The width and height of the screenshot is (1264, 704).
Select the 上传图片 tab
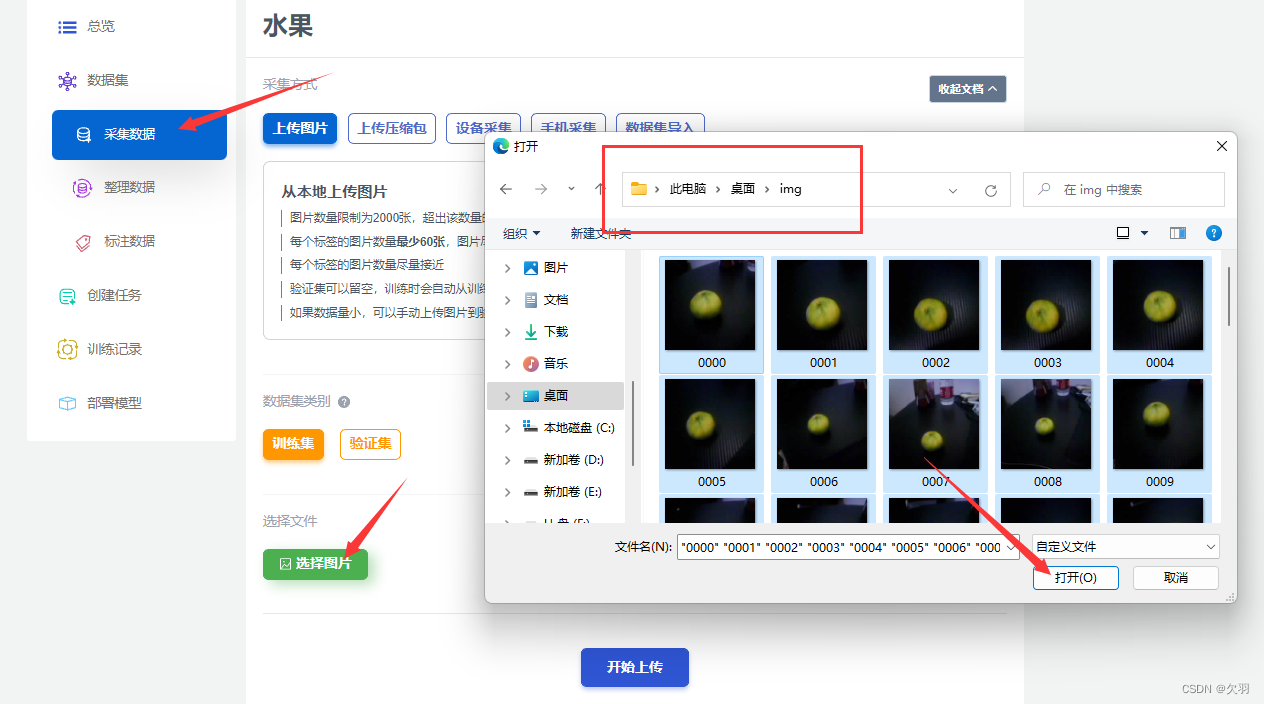(300, 128)
